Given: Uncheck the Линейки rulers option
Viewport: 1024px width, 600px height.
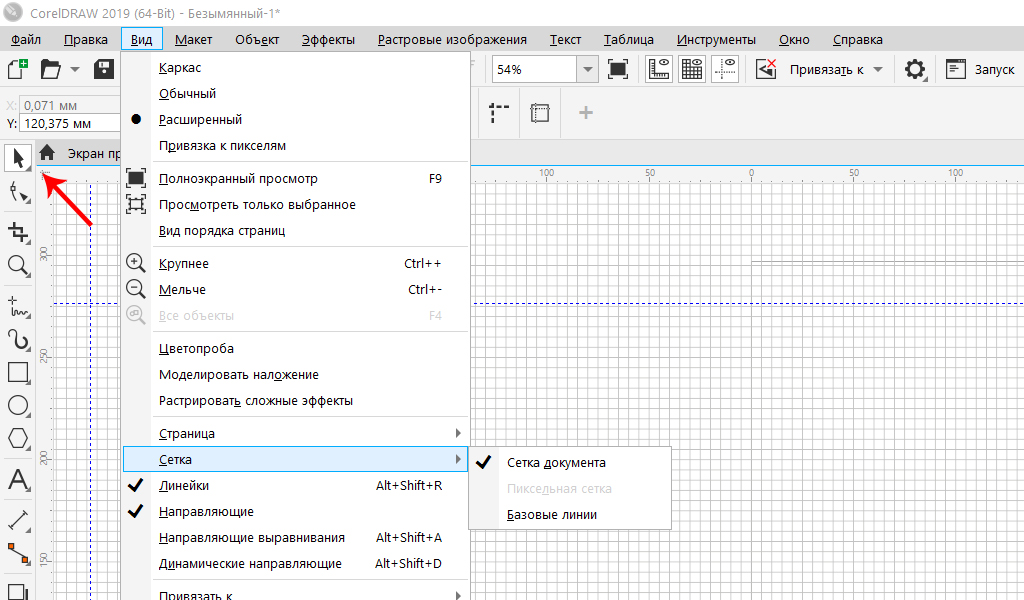Looking at the screenshot, I should point(184,485).
